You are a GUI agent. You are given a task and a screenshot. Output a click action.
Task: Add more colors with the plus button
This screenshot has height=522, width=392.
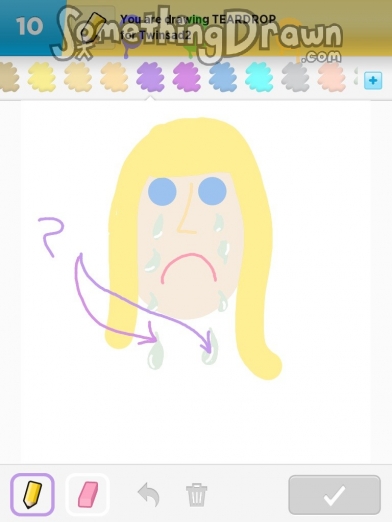(x=373, y=80)
